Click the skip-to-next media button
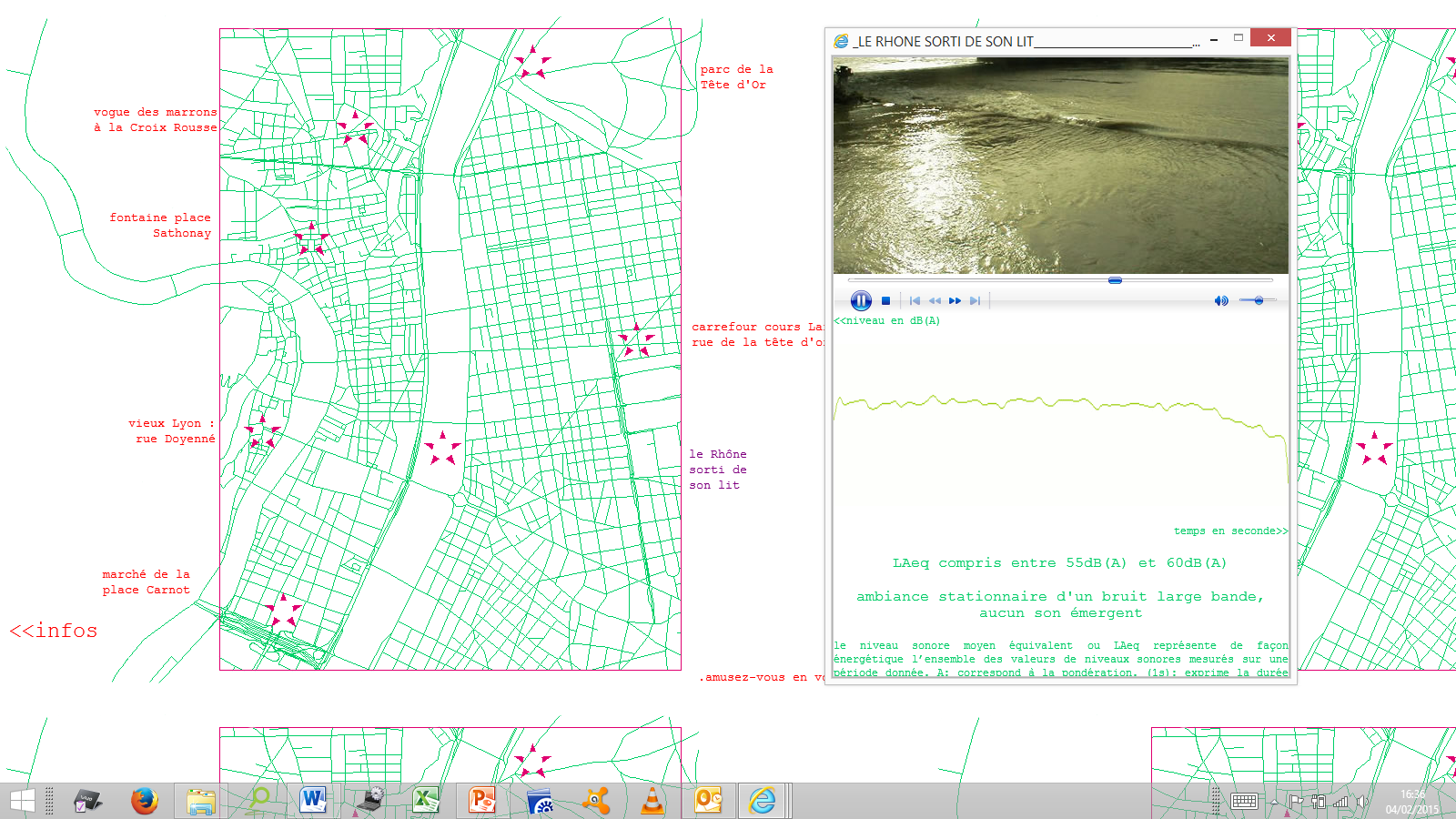The width and height of the screenshot is (1456, 819). tap(975, 300)
